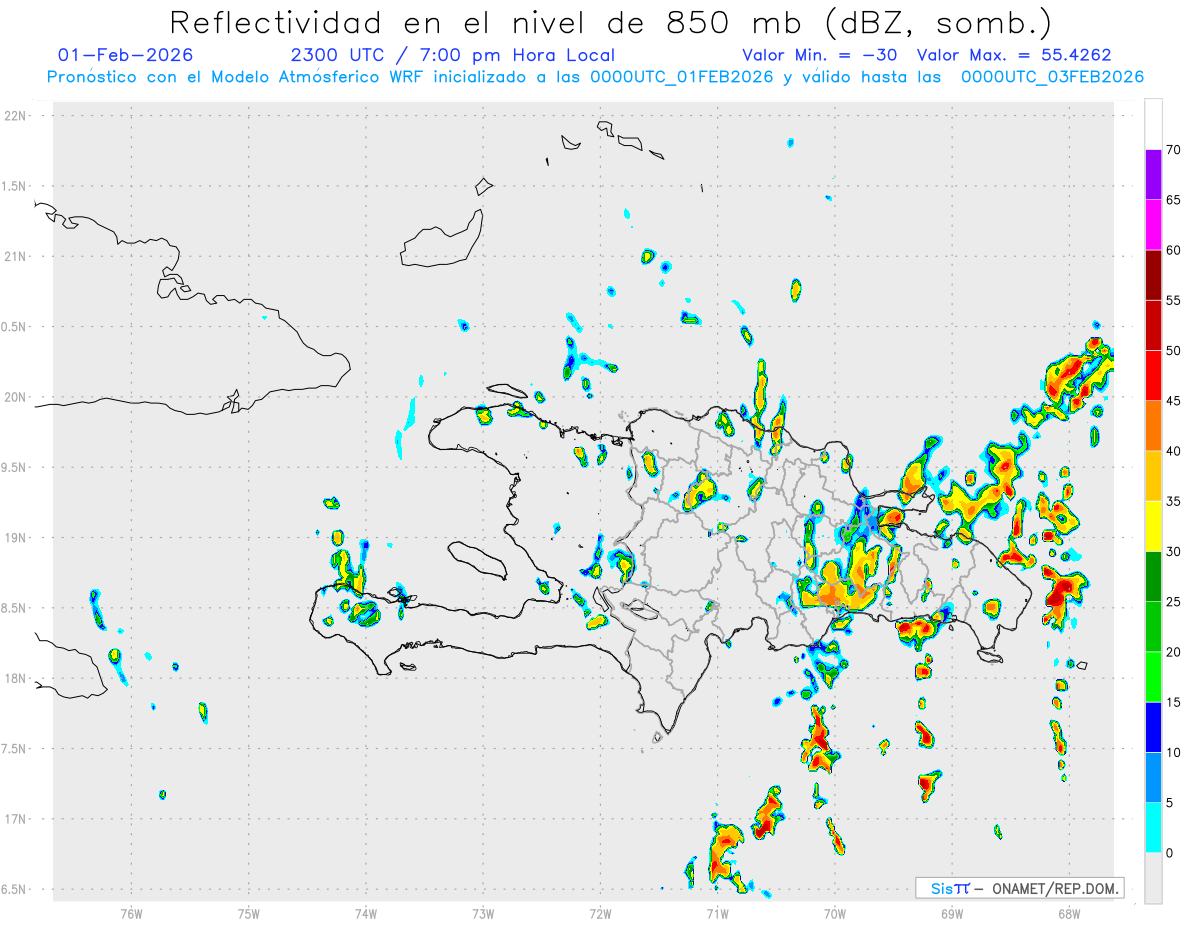The width and height of the screenshot is (1200, 927).
Task: Click the '20' value on the color scale
Action: [1174, 652]
